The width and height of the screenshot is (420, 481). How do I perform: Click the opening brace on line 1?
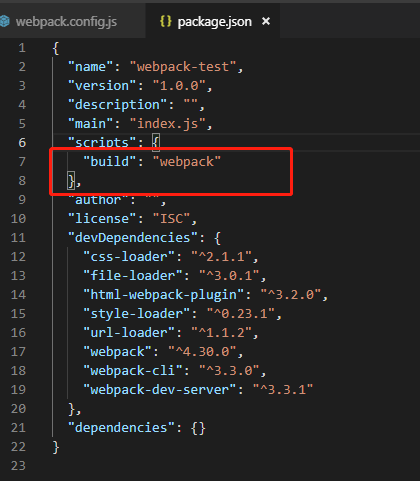56,48
